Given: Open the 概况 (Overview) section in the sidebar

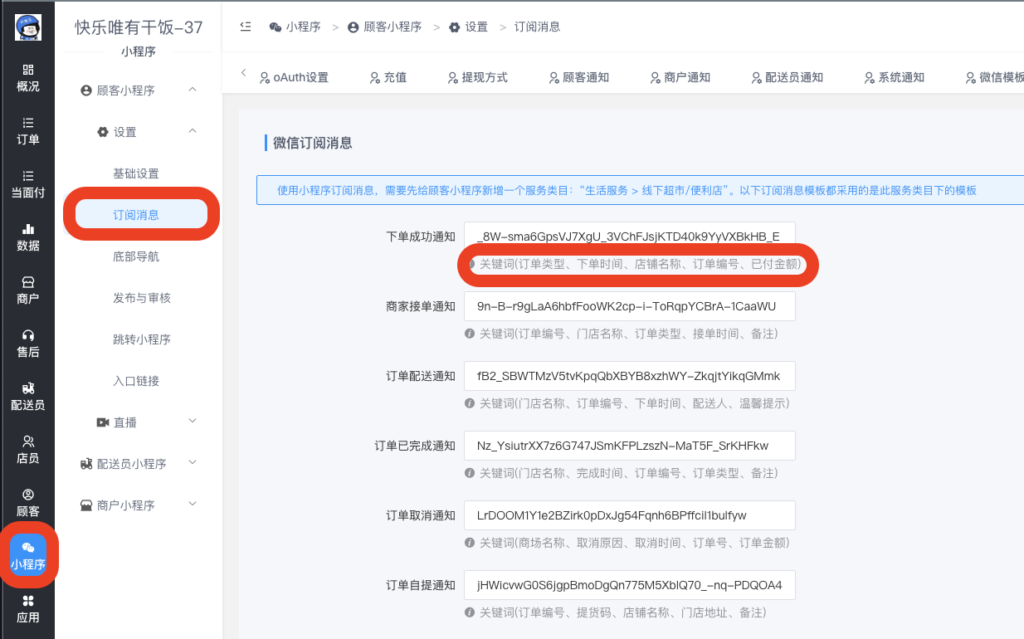Looking at the screenshot, I should [x=28, y=78].
